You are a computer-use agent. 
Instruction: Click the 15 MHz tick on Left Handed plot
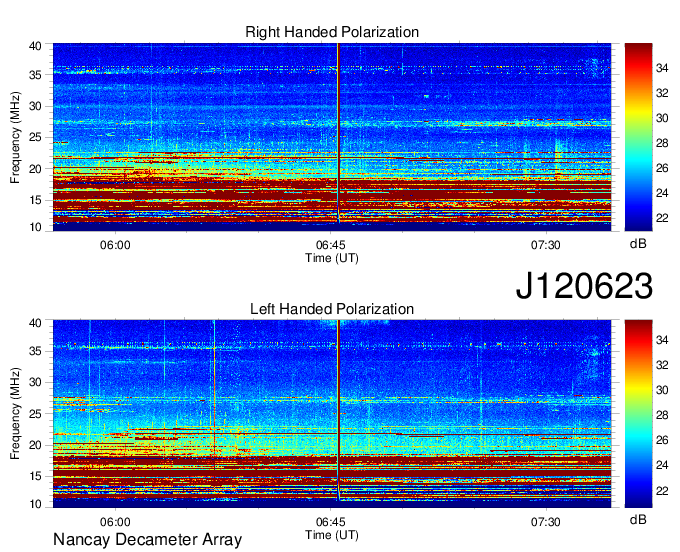pyautogui.click(x=35, y=477)
